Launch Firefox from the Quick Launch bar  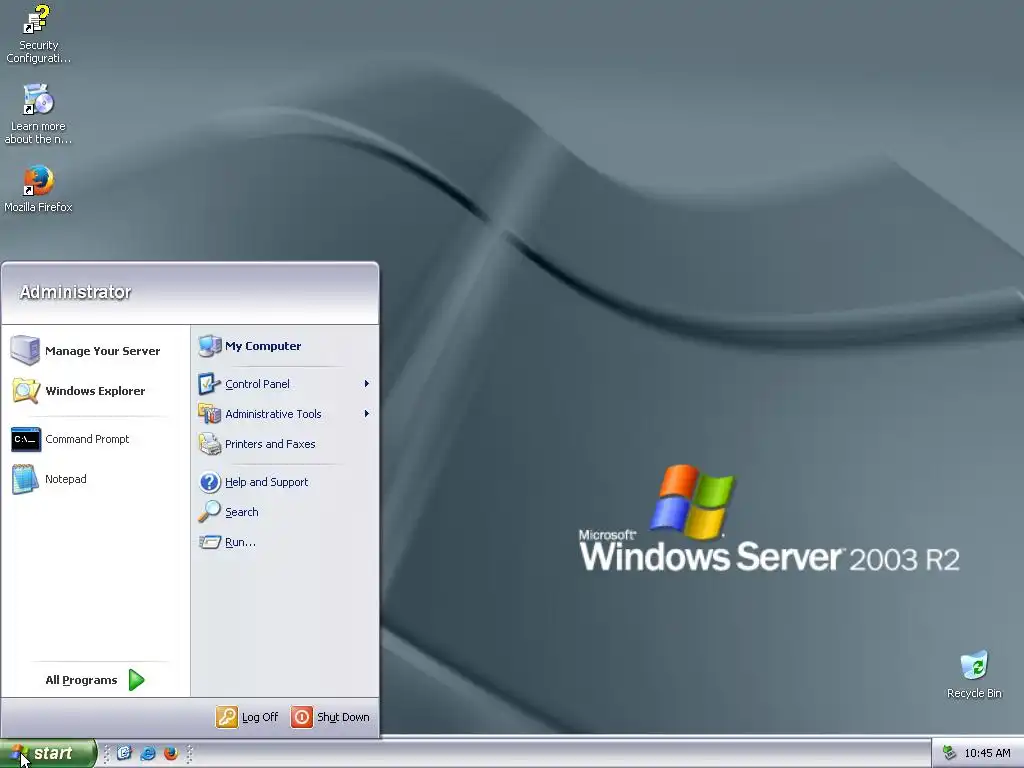171,753
